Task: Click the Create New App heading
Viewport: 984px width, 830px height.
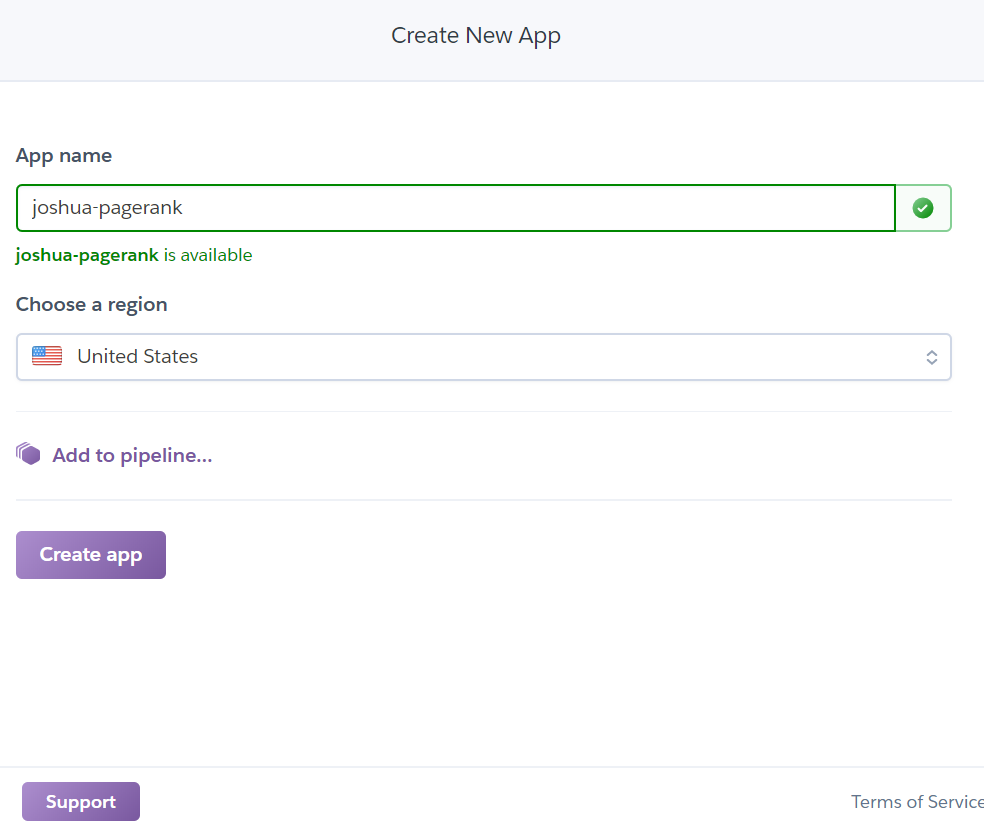Action: point(476,36)
